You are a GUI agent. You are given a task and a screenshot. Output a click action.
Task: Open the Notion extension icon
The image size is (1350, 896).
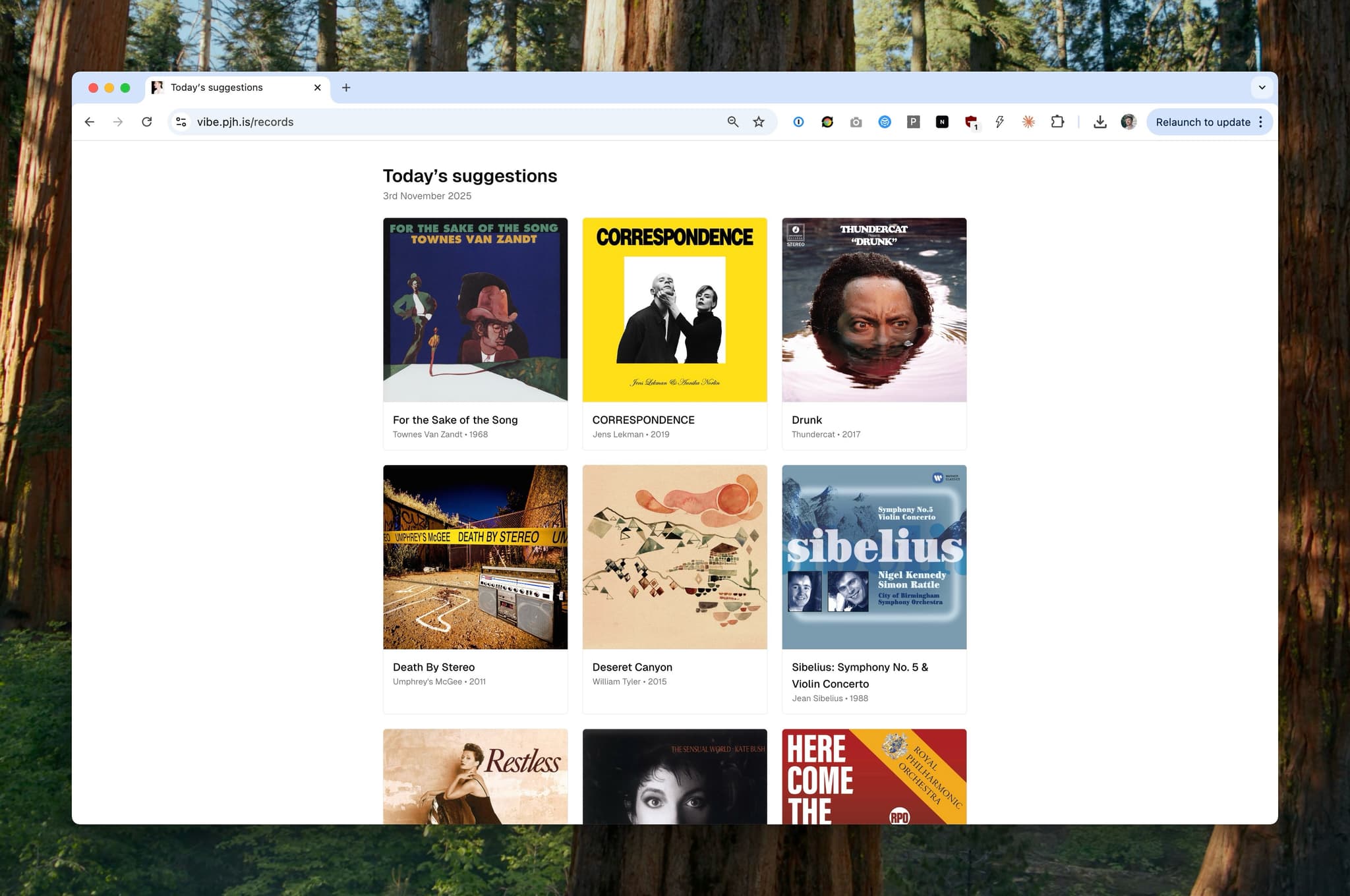point(941,122)
